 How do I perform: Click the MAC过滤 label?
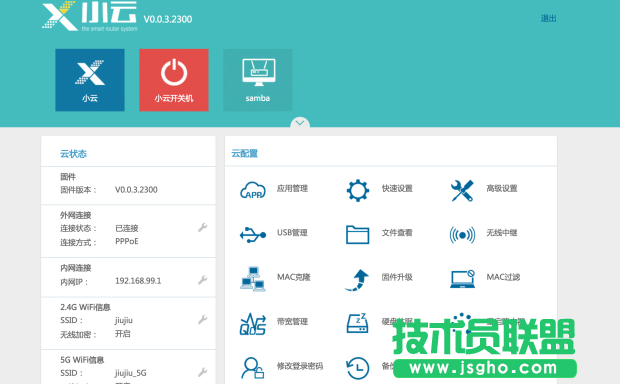503,277
